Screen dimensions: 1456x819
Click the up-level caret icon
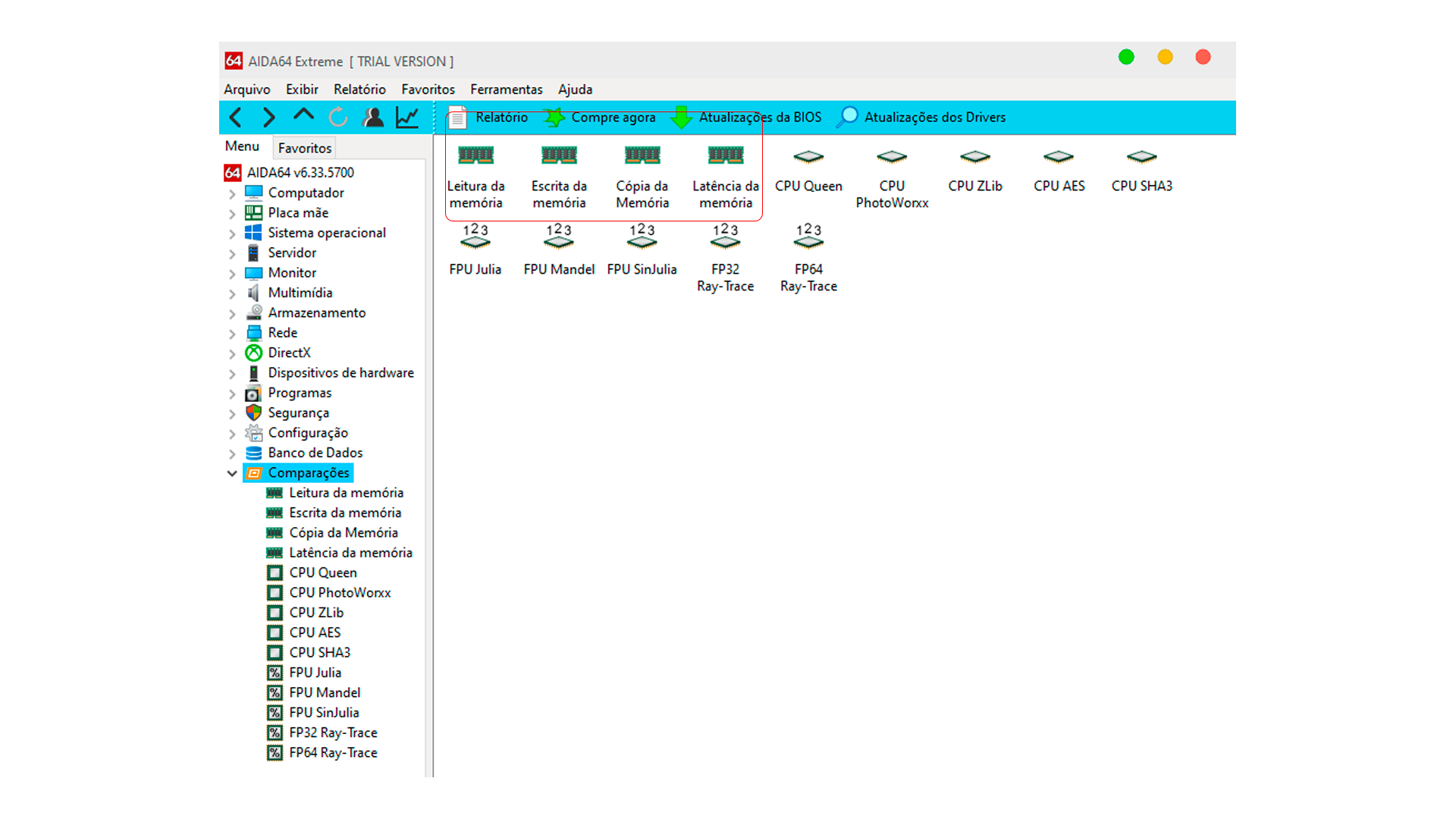coord(303,115)
